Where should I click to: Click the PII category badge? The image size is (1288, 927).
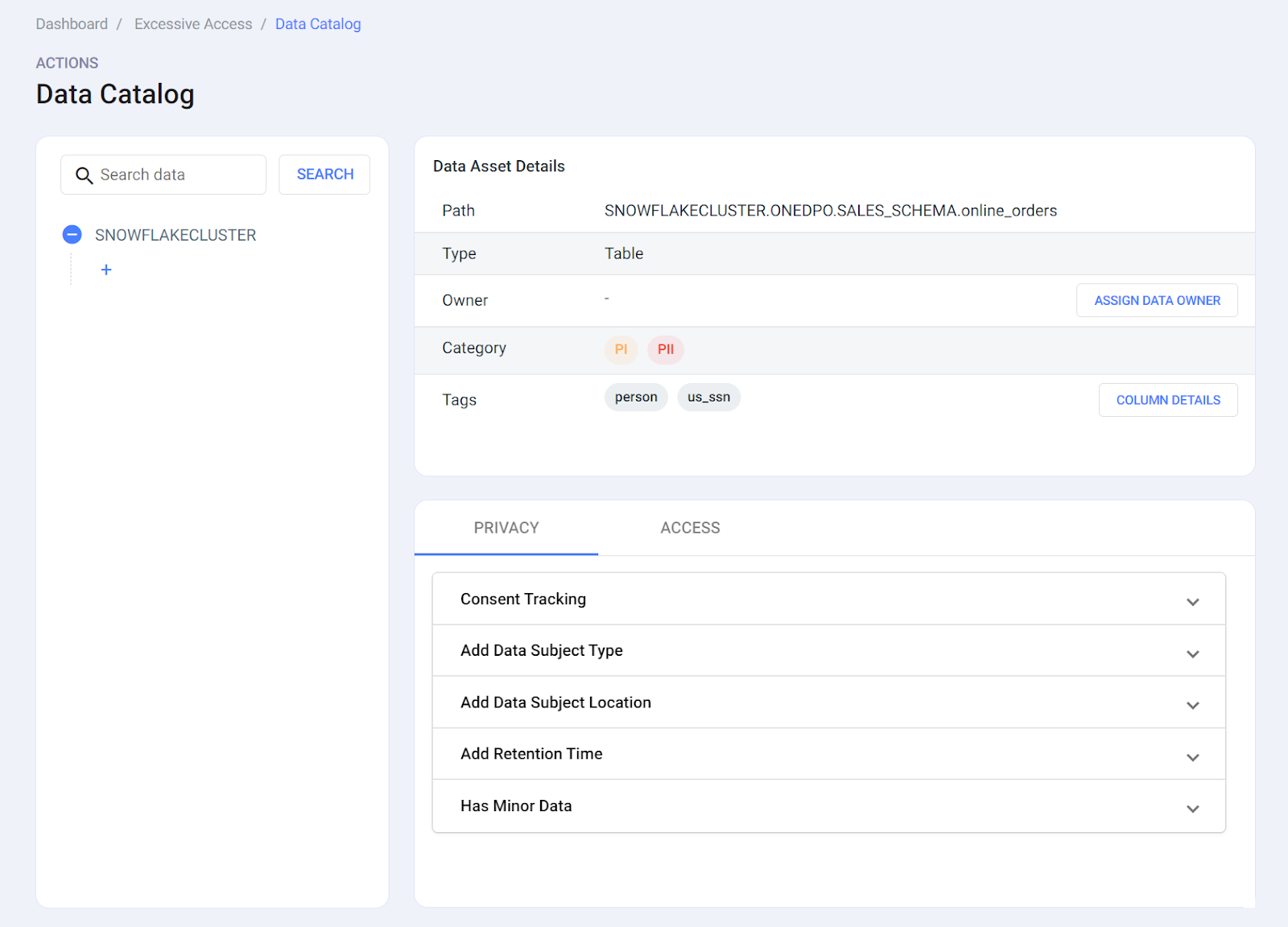pos(665,349)
